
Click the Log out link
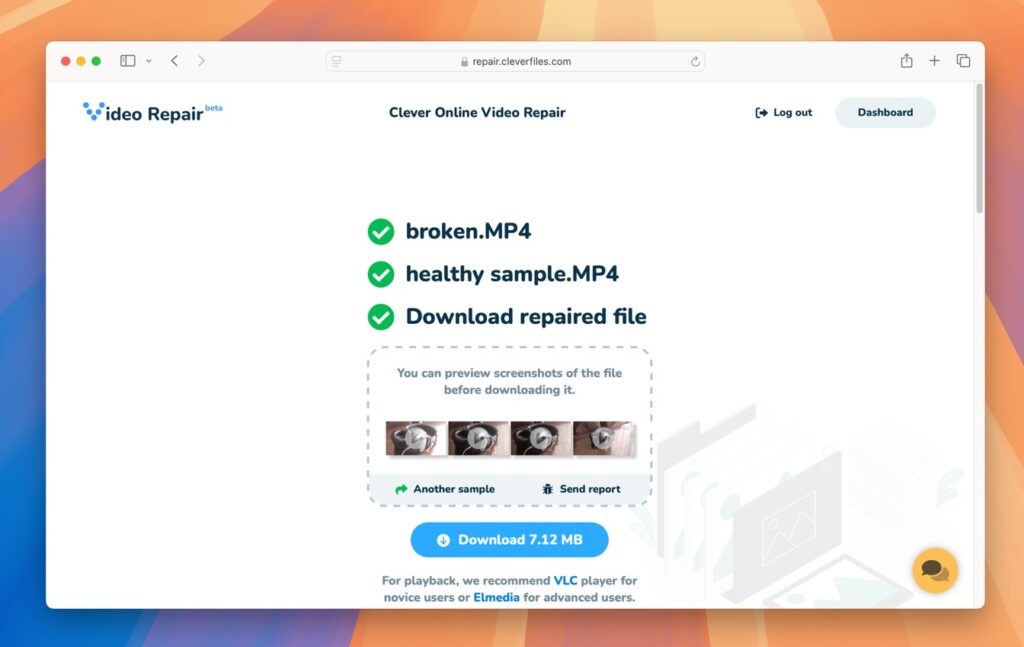click(x=784, y=113)
